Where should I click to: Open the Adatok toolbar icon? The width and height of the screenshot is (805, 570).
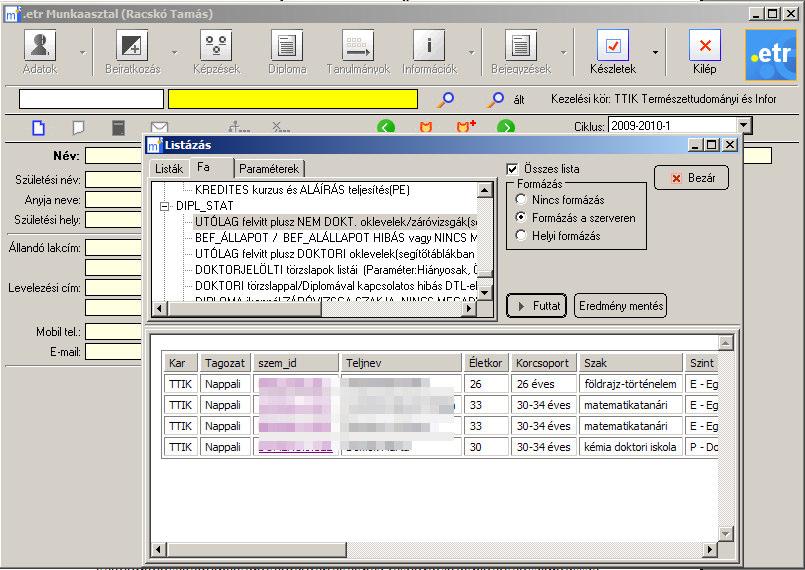click(40, 46)
